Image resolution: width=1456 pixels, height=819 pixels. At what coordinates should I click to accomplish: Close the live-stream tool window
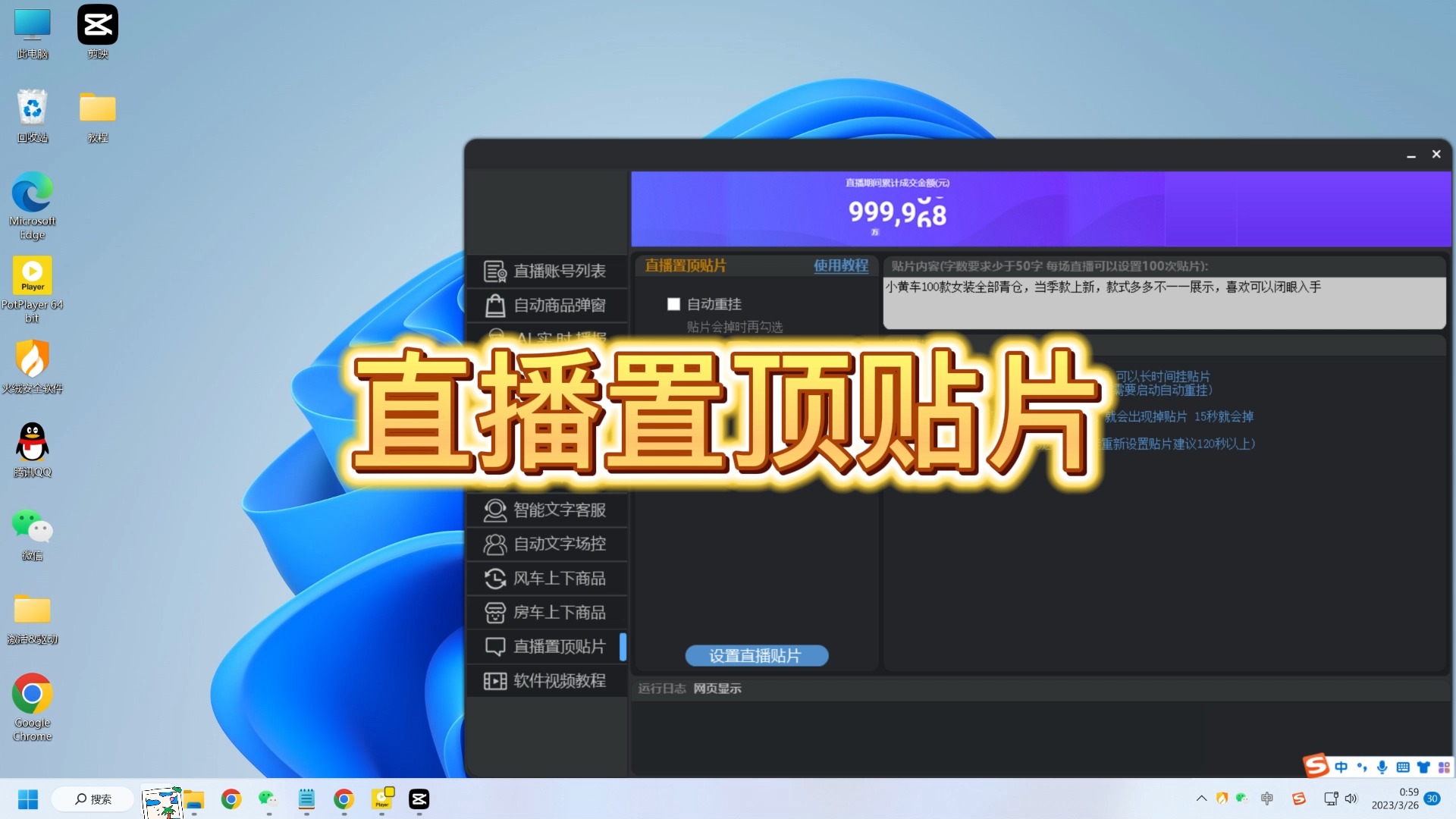[1436, 154]
